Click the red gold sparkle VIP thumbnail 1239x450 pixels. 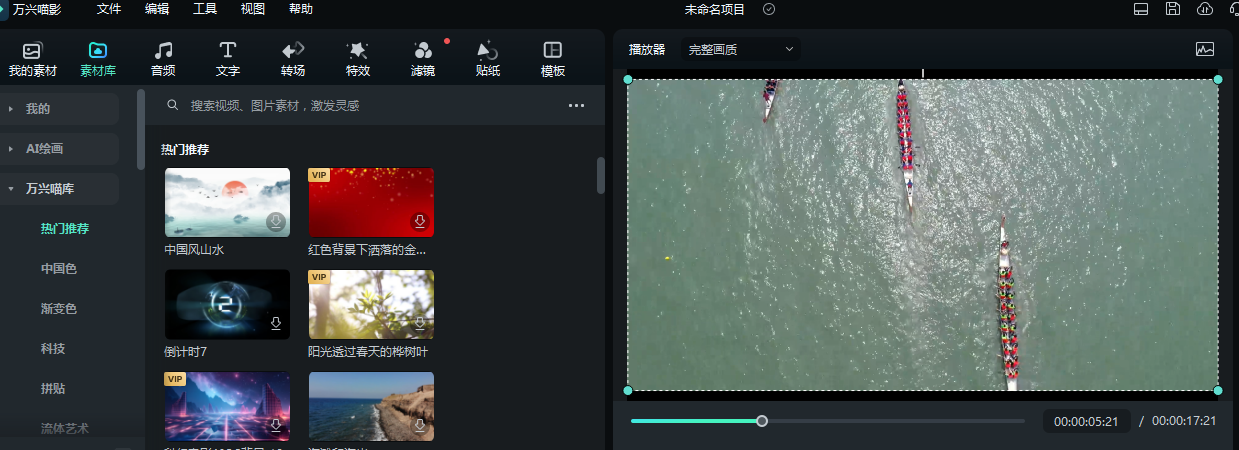pyautogui.click(x=371, y=202)
